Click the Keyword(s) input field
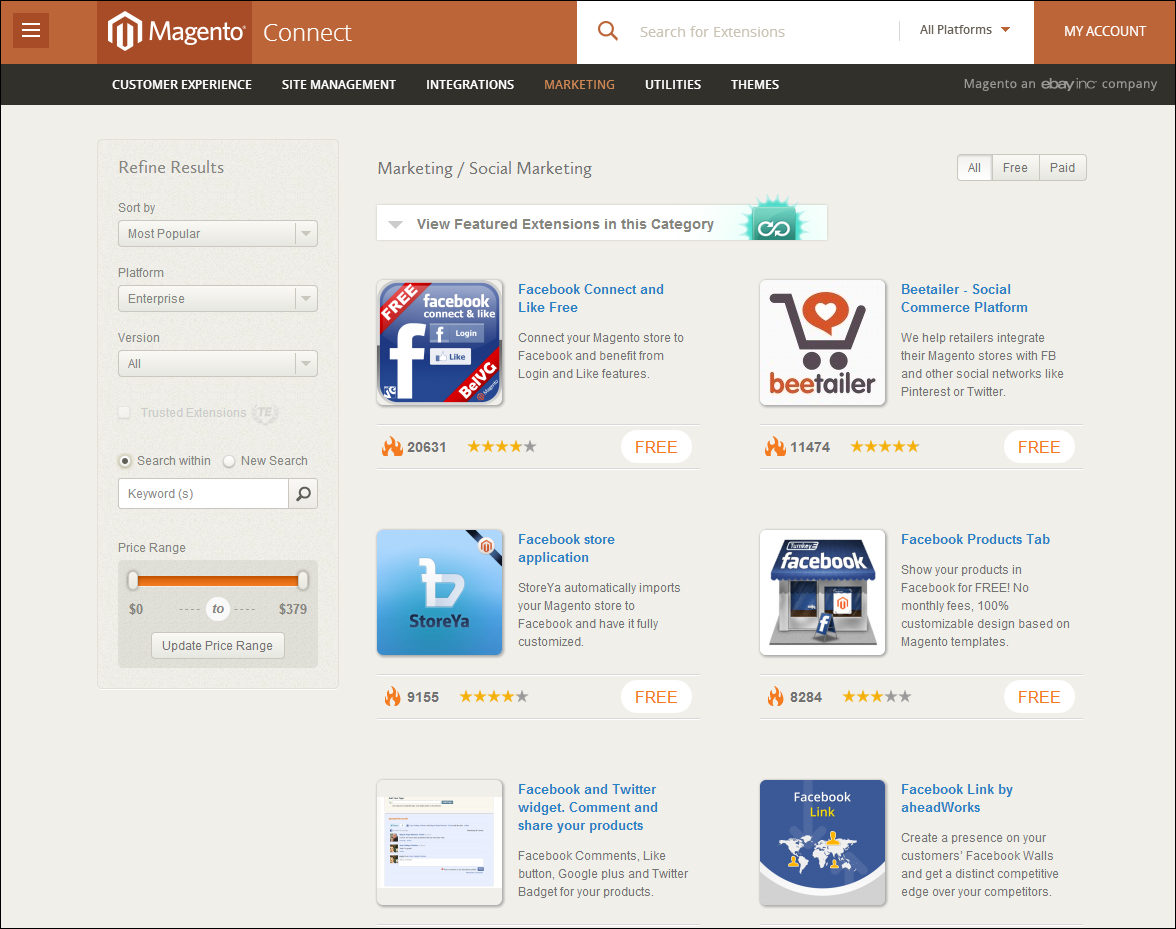The width and height of the screenshot is (1176, 929). click(203, 493)
